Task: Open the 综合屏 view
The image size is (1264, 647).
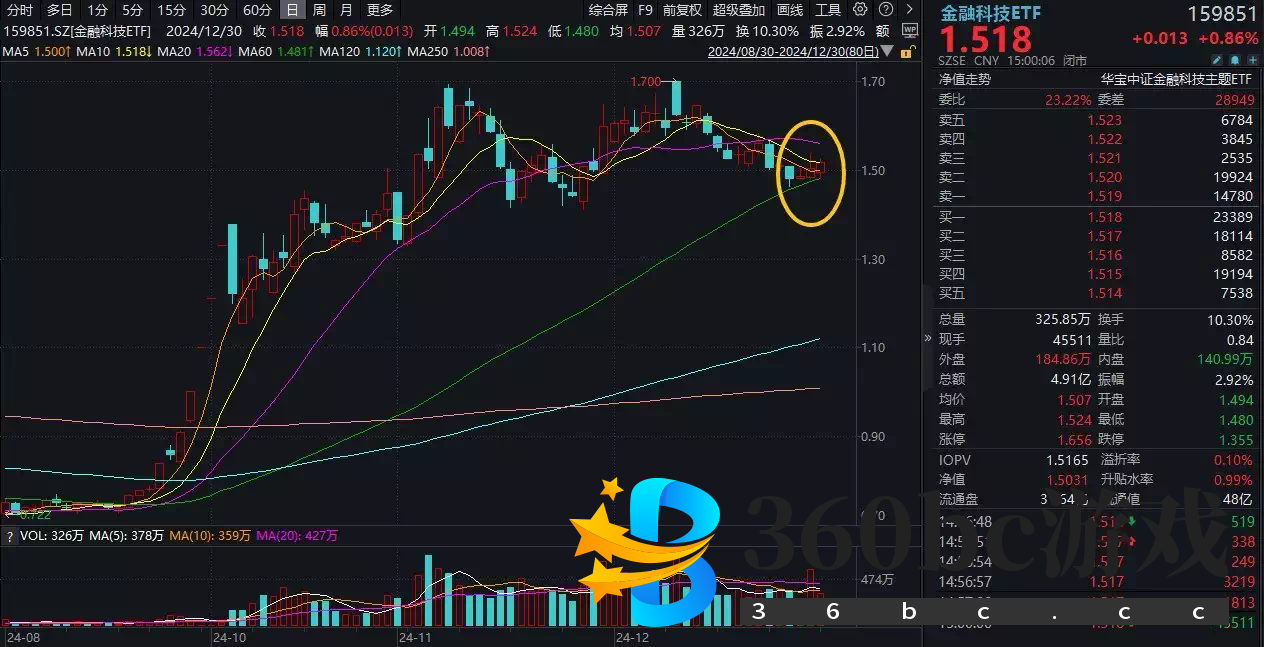Action: click(608, 10)
